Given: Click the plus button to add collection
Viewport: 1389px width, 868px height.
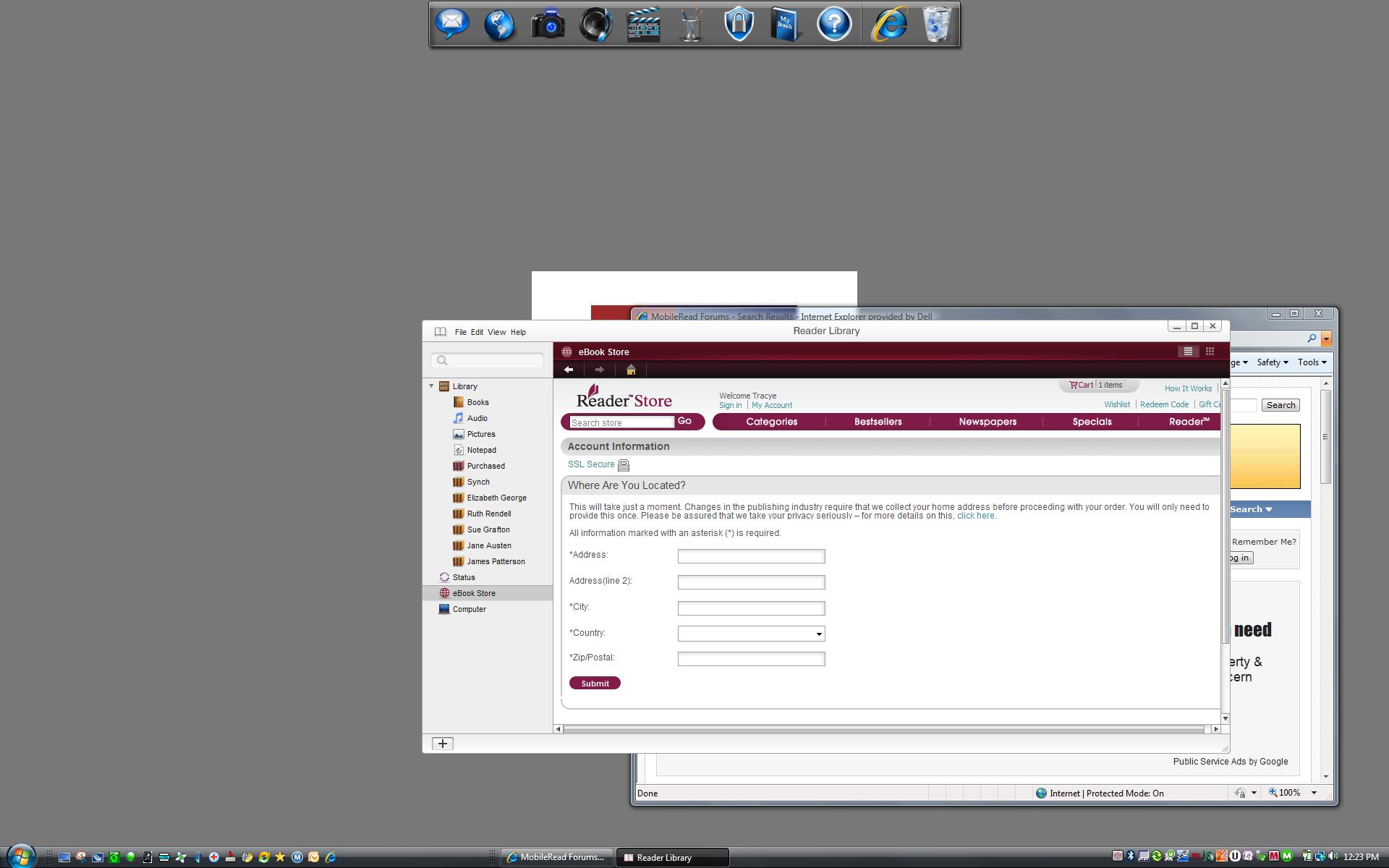Looking at the screenshot, I should (442, 744).
